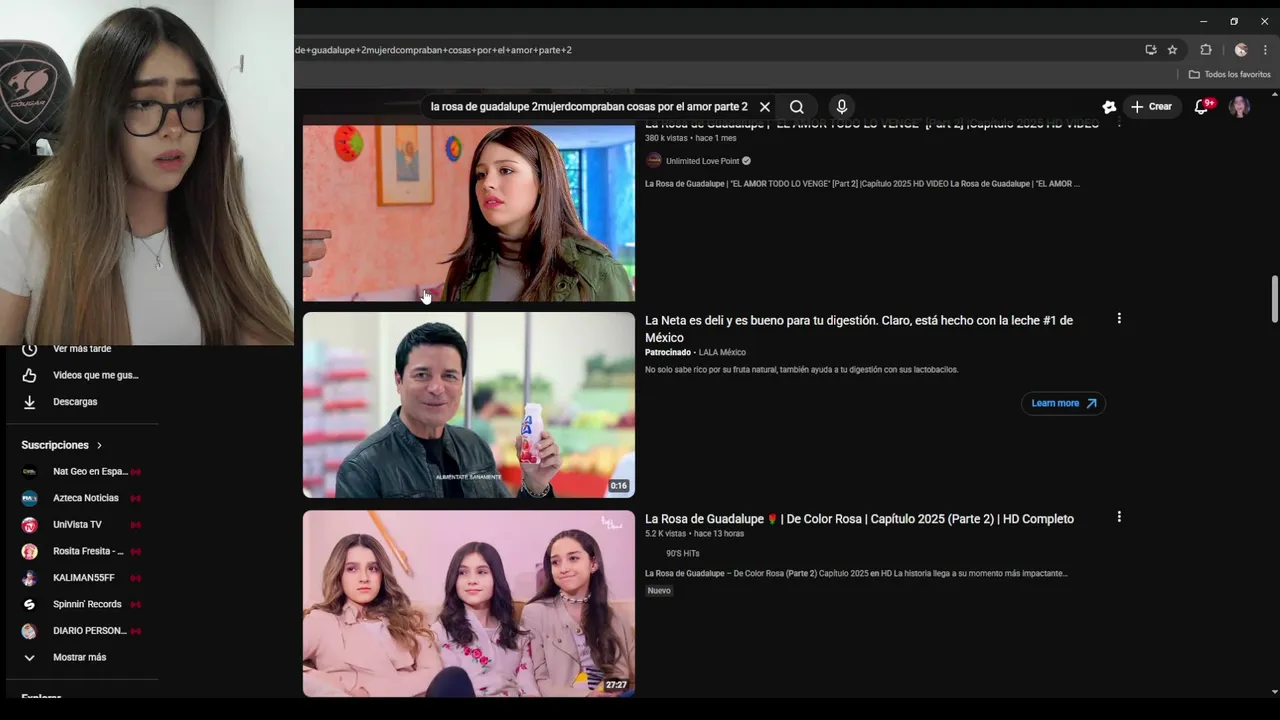Play the De Color Rosa thumbnail

pyautogui.click(x=469, y=604)
